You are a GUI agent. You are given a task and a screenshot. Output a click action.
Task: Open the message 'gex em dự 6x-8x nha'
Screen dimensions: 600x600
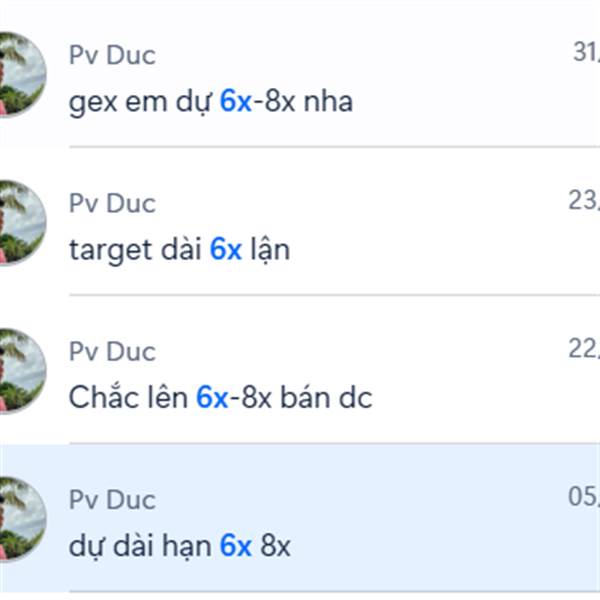[210, 102]
